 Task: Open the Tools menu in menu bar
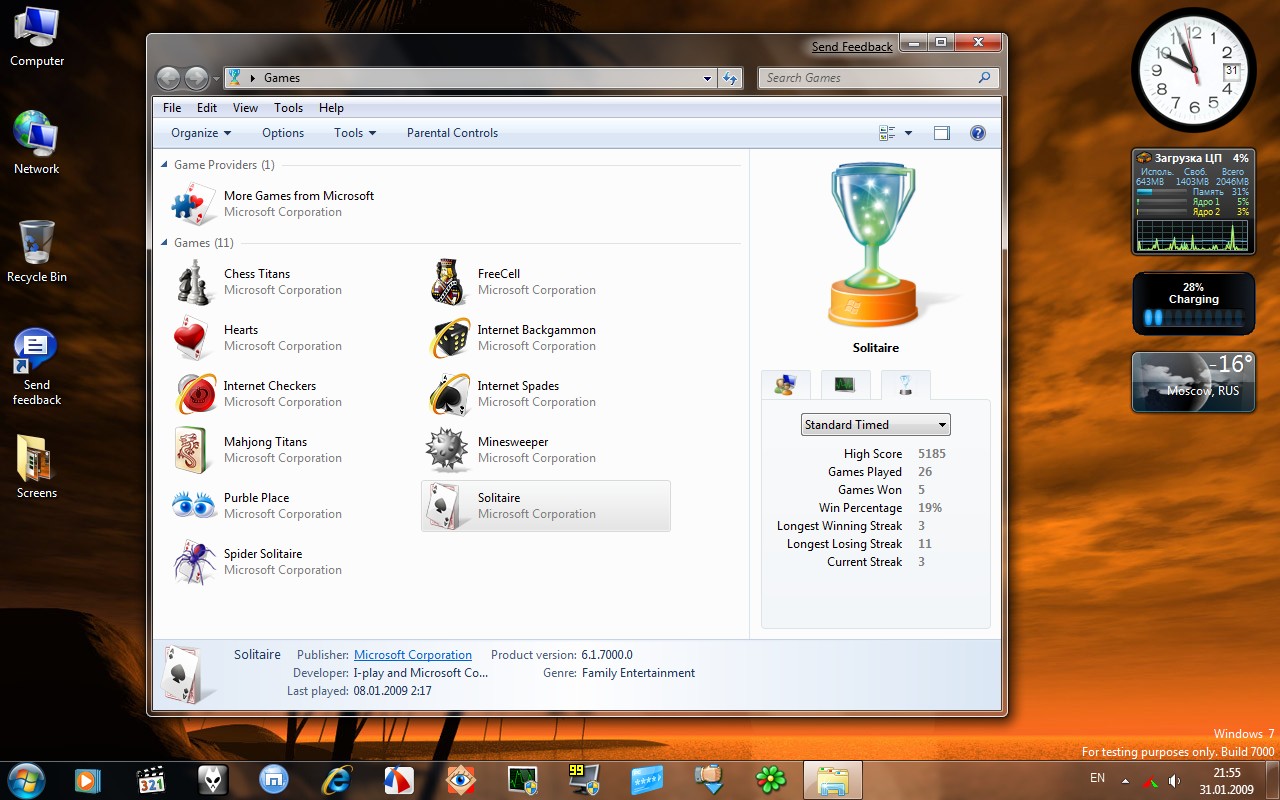tap(288, 108)
